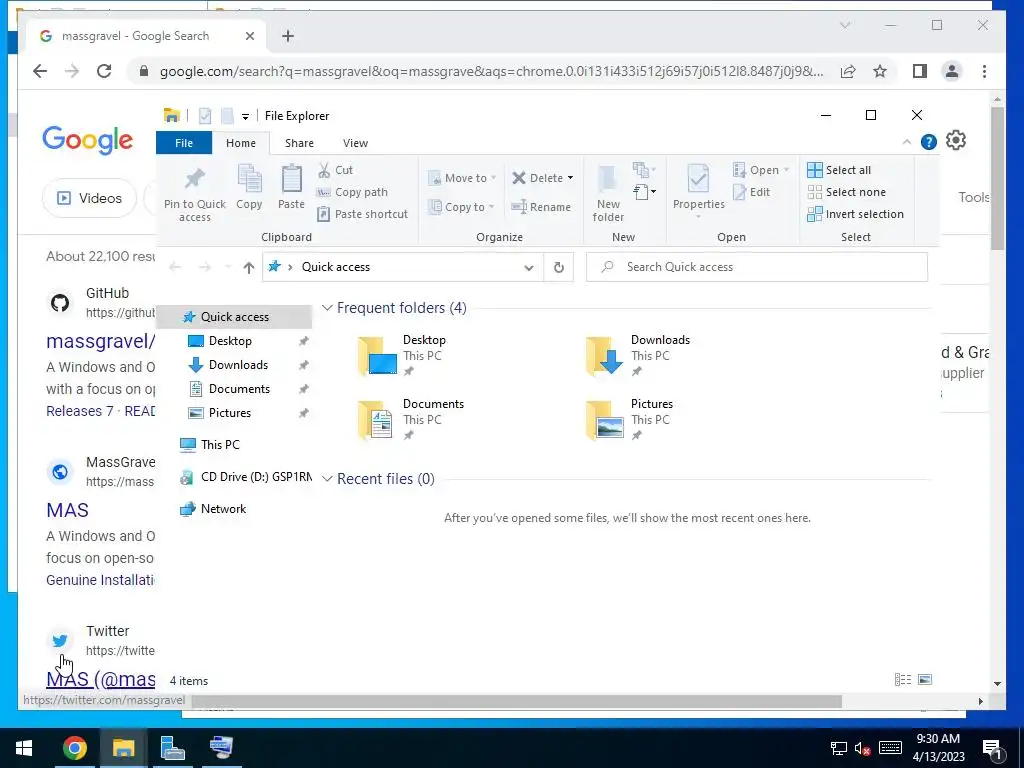The height and width of the screenshot is (768, 1024).
Task: Select the Documents folder in Frequent folders
Action: click(x=411, y=419)
